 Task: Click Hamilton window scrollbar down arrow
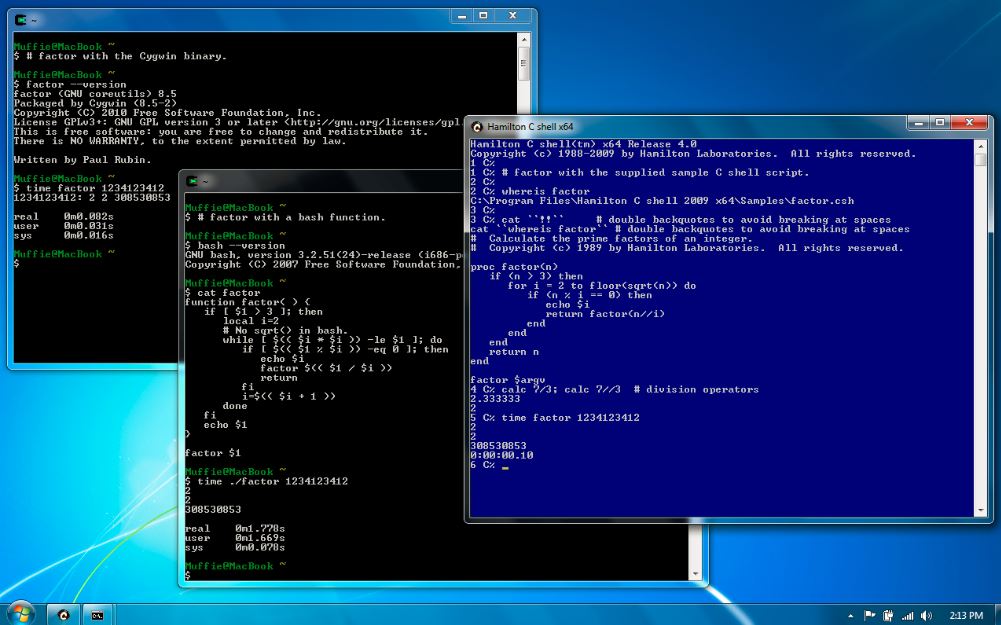coord(981,511)
